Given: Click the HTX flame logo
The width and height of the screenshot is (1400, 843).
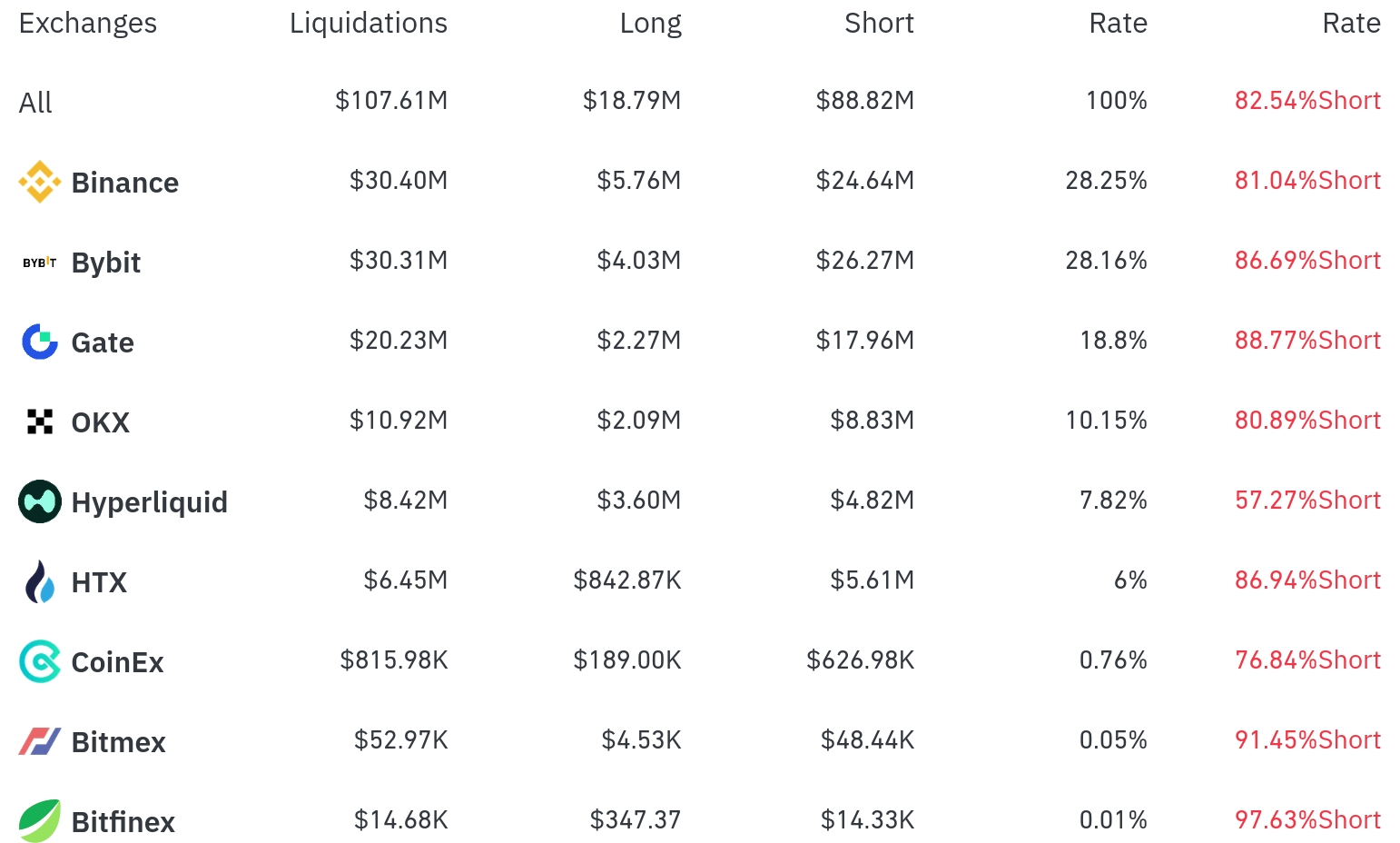Looking at the screenshot, I should coord(39,581).
